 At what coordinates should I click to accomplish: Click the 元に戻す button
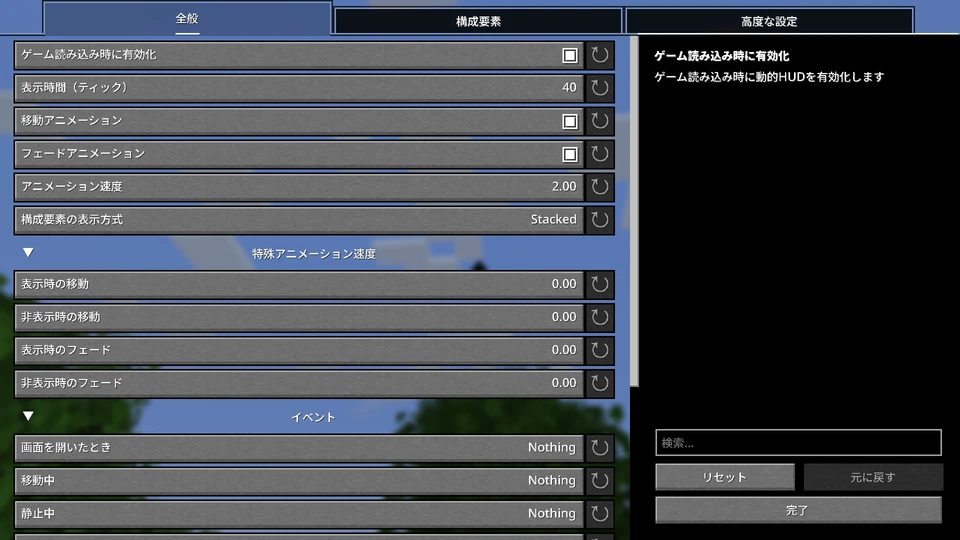coord(873,477)
